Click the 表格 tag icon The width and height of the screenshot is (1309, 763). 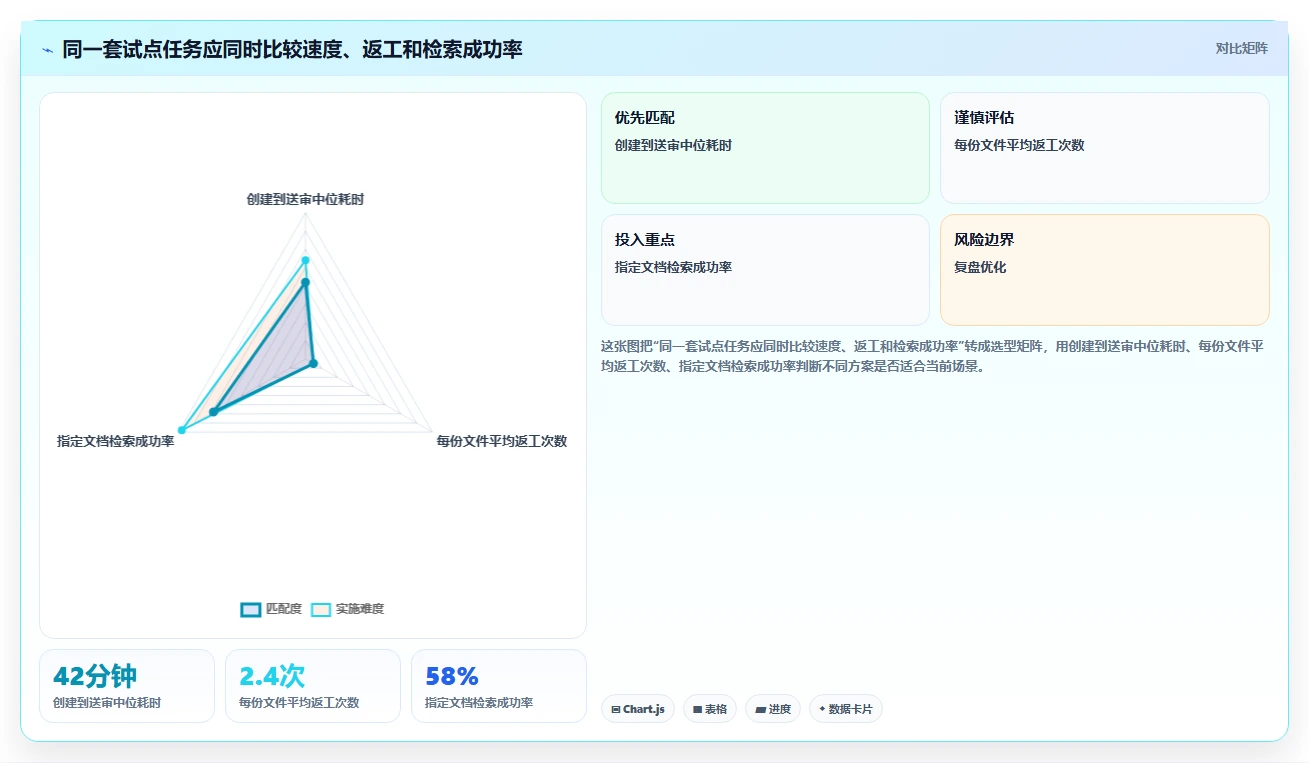(x=698, y=709)
